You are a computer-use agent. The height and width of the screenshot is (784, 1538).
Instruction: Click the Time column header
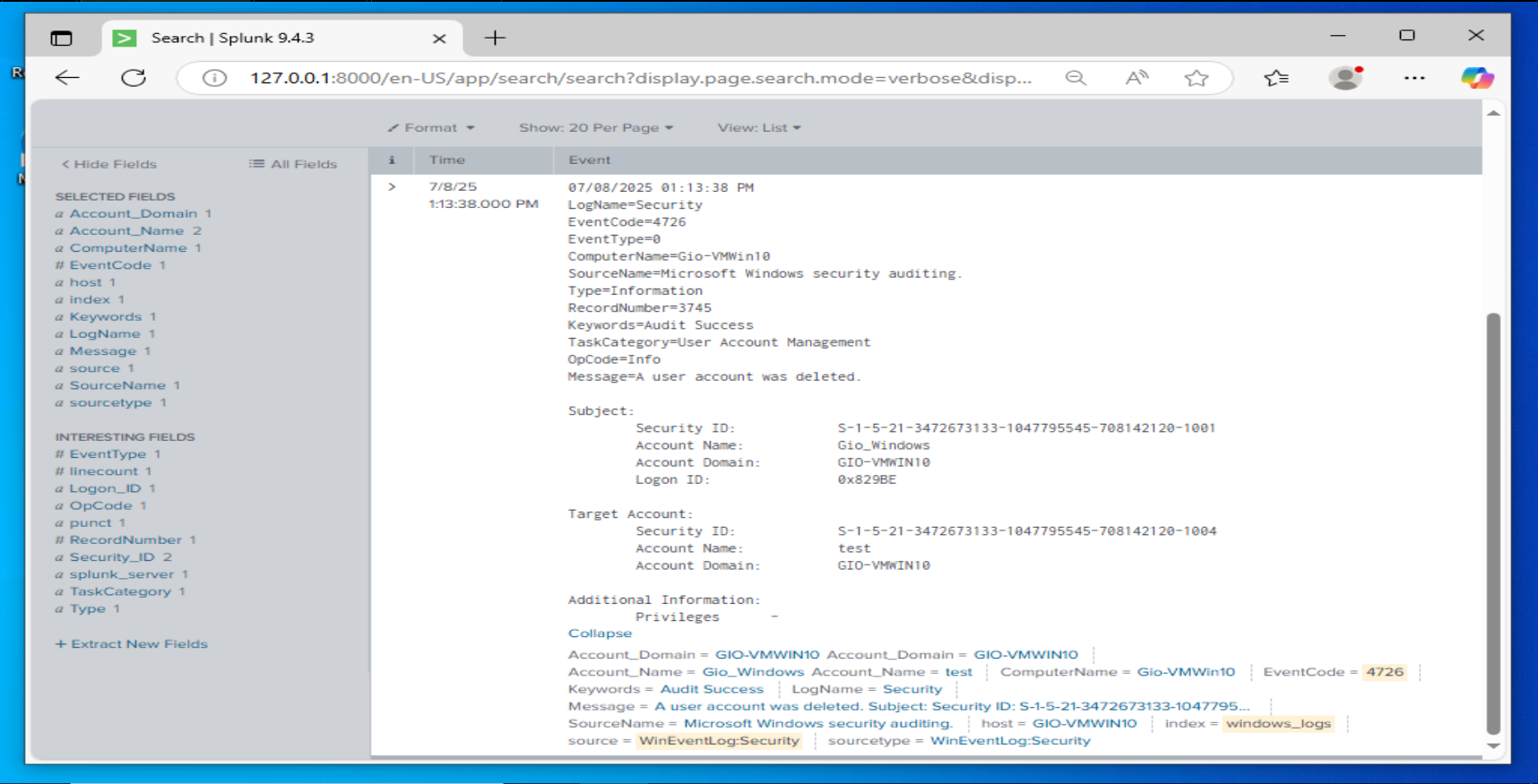coord(447,159)
